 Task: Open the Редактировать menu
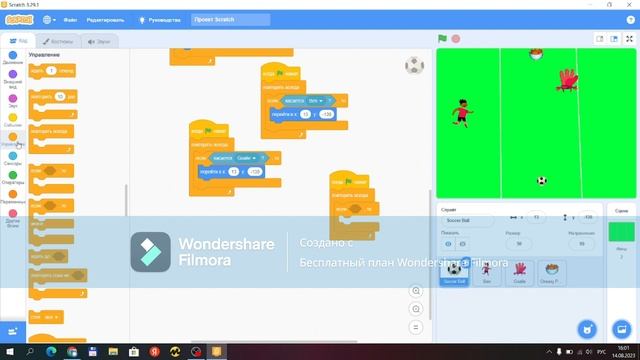[105, 20]
